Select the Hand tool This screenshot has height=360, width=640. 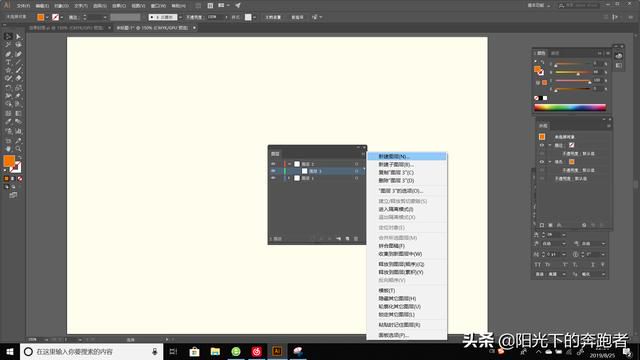(x=8, y=149)
